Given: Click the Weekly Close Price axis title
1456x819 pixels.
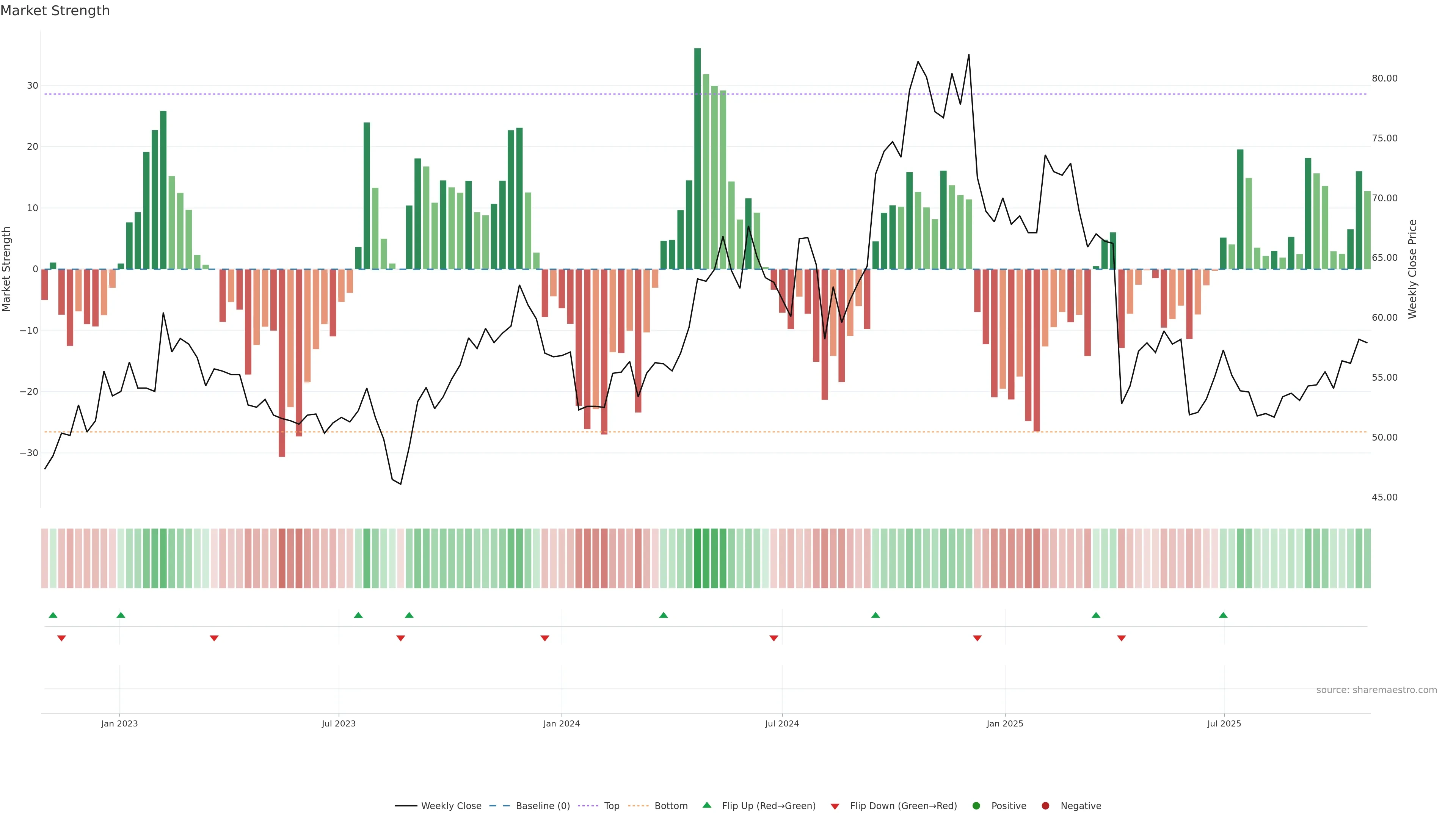Looking at the screenshot, I should [x=1412, y=269].
